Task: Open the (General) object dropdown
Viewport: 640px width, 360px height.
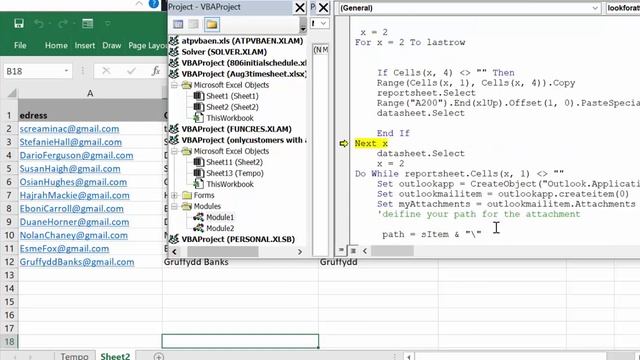Action: click(595, 8)
